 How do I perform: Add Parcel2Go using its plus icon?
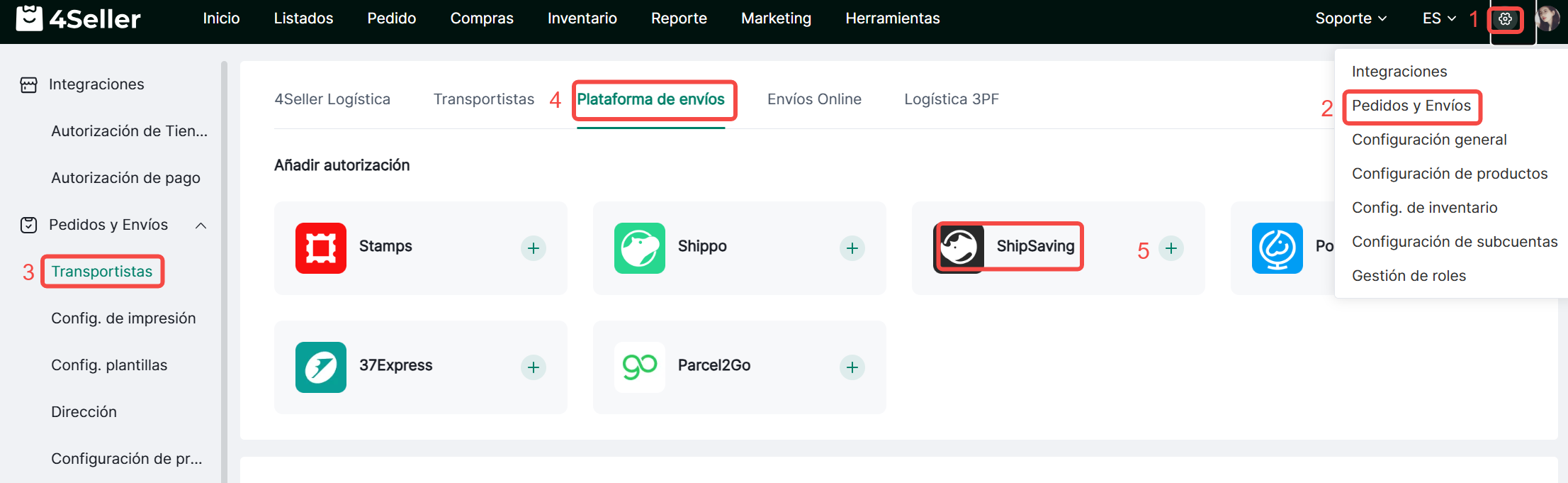pyautogui.click(x=852, y=367)
